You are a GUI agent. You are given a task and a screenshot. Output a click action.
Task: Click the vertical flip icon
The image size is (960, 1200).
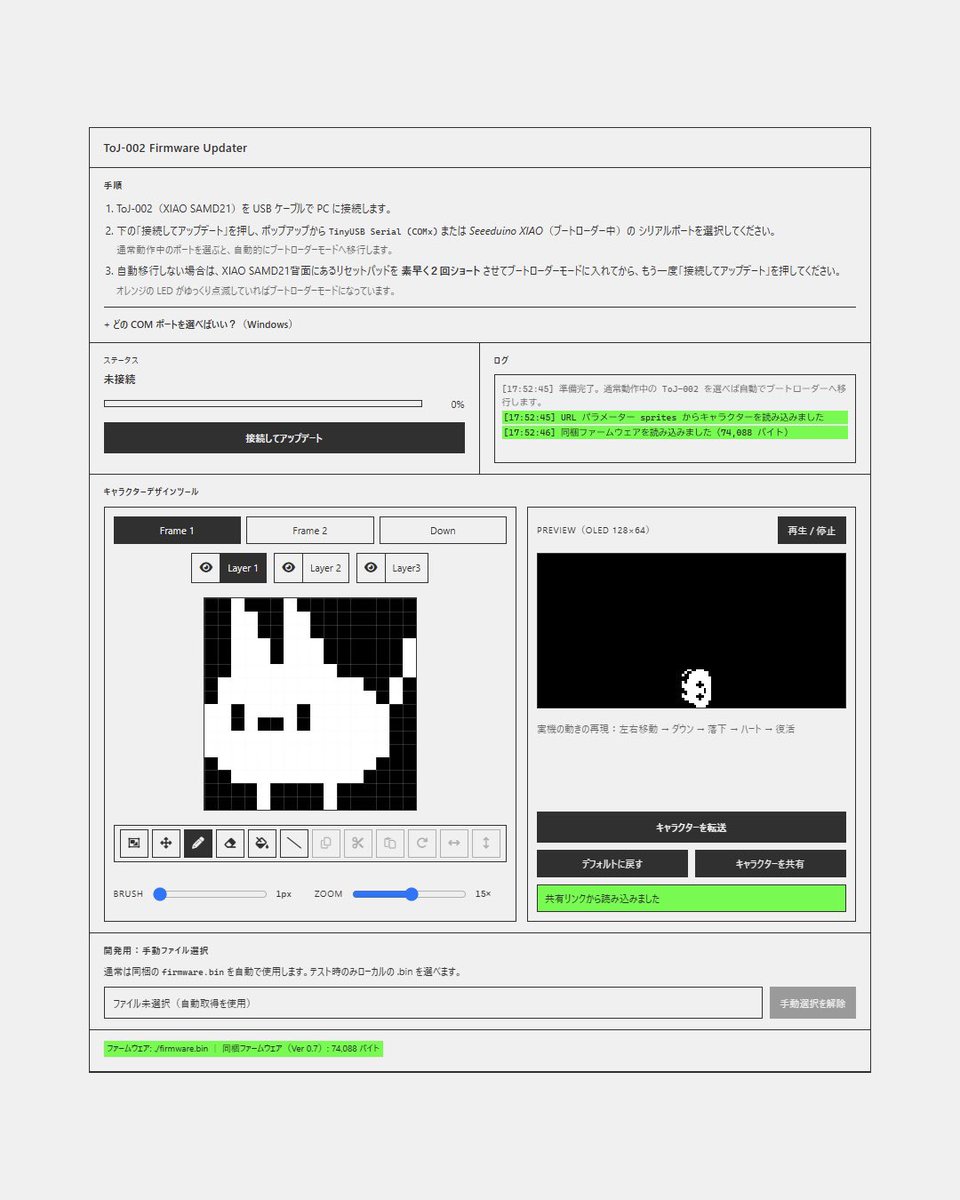(486, 843)
